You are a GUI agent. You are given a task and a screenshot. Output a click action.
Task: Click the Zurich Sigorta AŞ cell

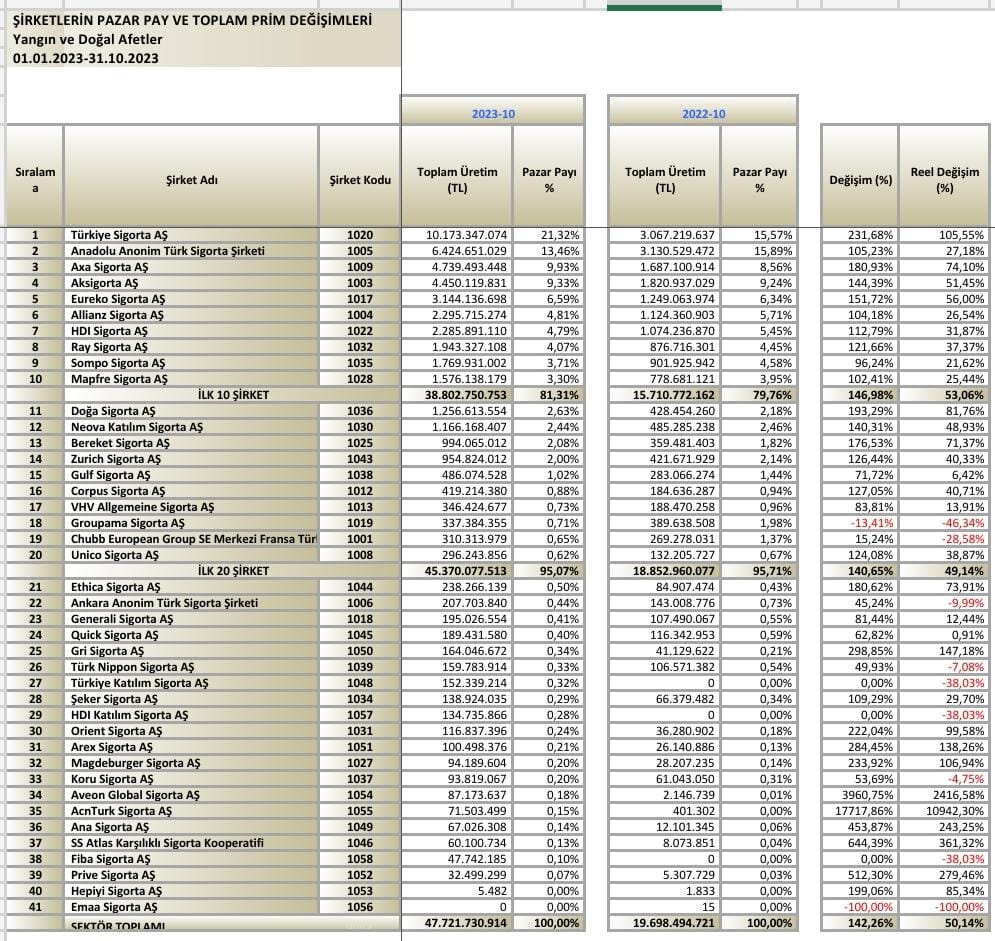191,459
